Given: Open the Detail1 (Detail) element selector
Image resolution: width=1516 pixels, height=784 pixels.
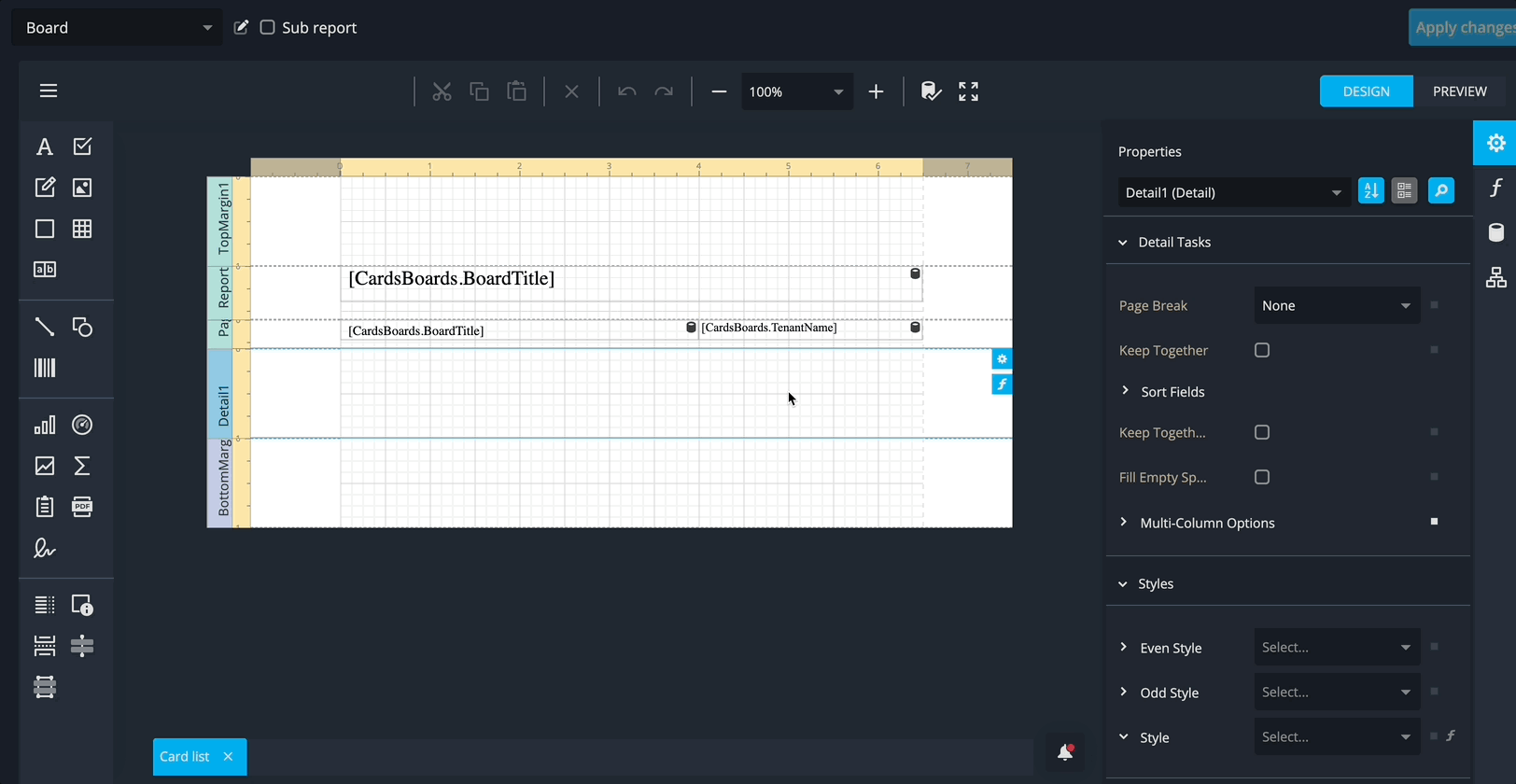Looking at the screenshot, I should tap(1234, 192).
